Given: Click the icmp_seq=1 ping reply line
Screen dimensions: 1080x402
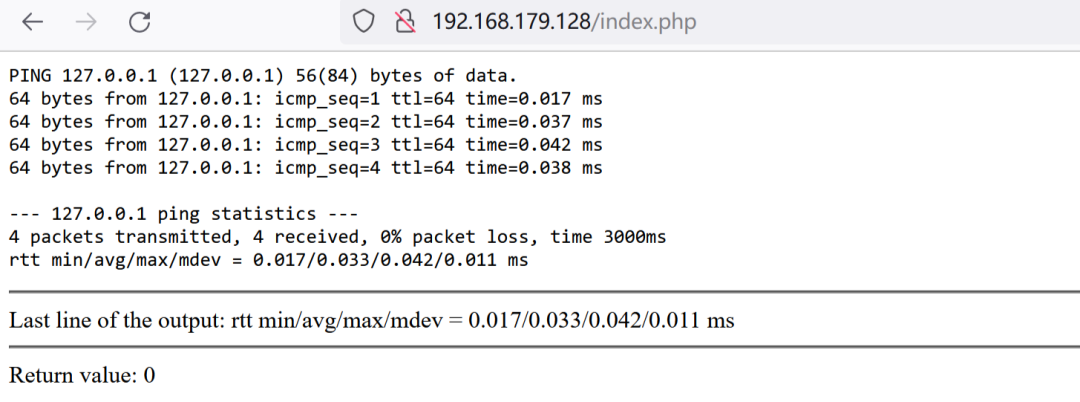Looking at the screenshot, I should point(305,99).
